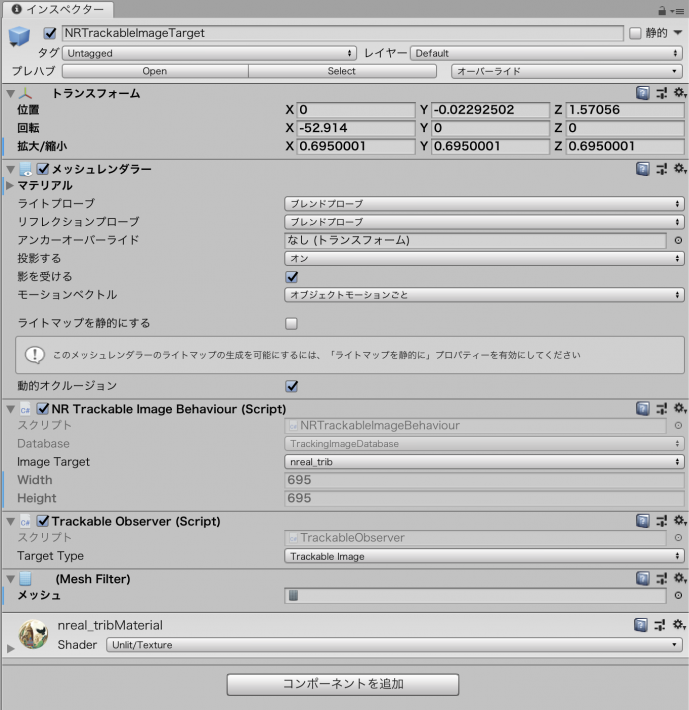Open Image Target nreal_trib dropdown
This screenshot has width=689, height=710.
tap(484, 462)
